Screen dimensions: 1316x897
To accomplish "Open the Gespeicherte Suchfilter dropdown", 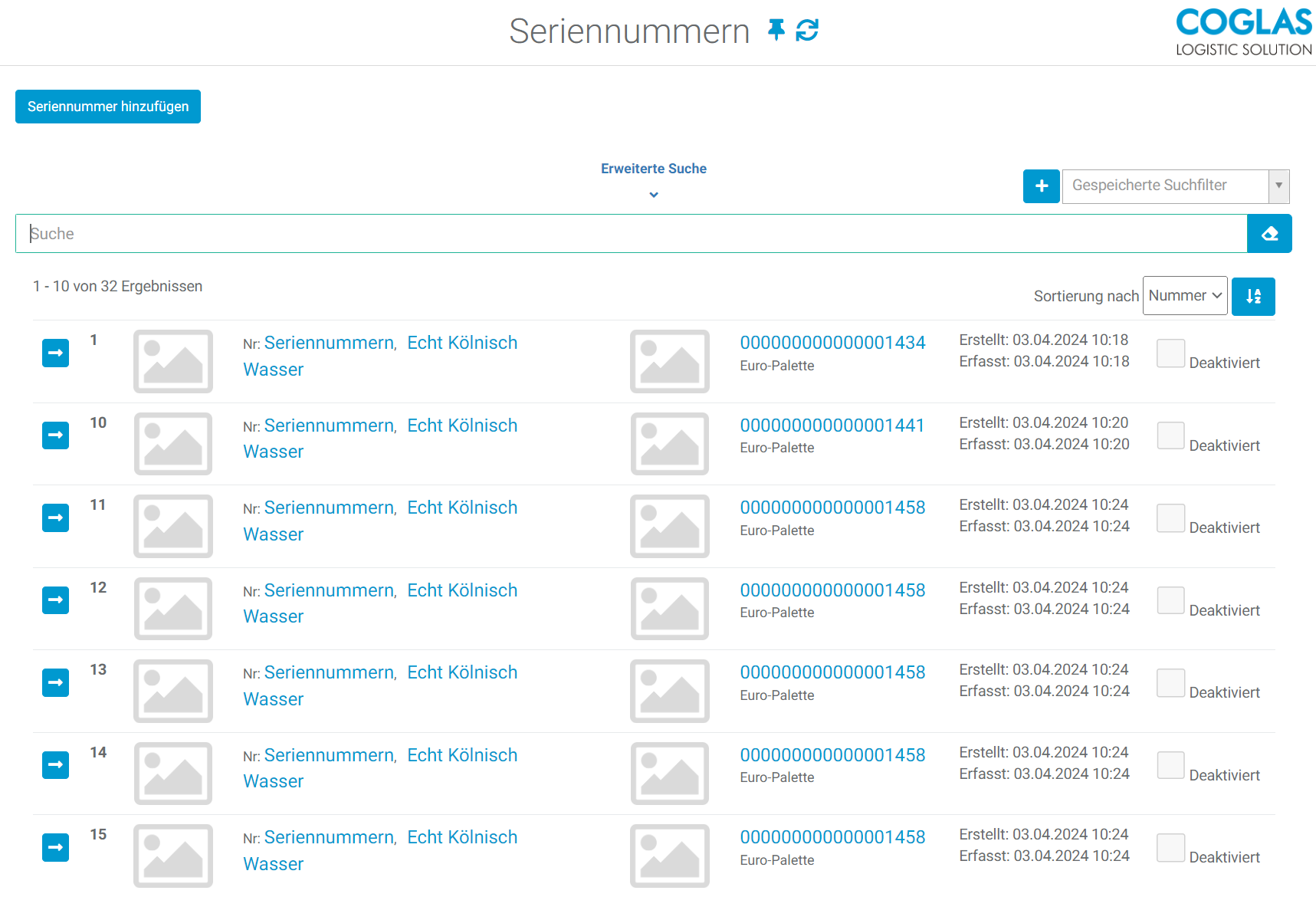I will pos(1175,186).
